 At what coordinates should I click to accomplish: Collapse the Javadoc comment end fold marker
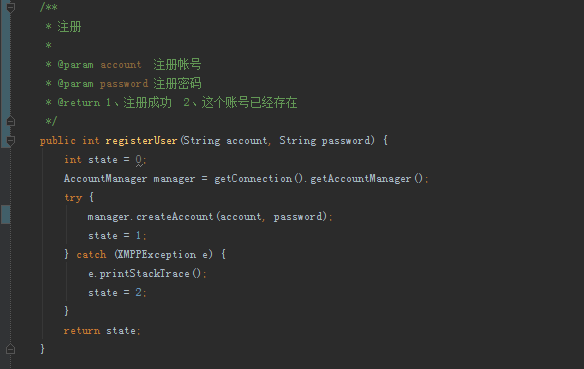pos(10,121)
